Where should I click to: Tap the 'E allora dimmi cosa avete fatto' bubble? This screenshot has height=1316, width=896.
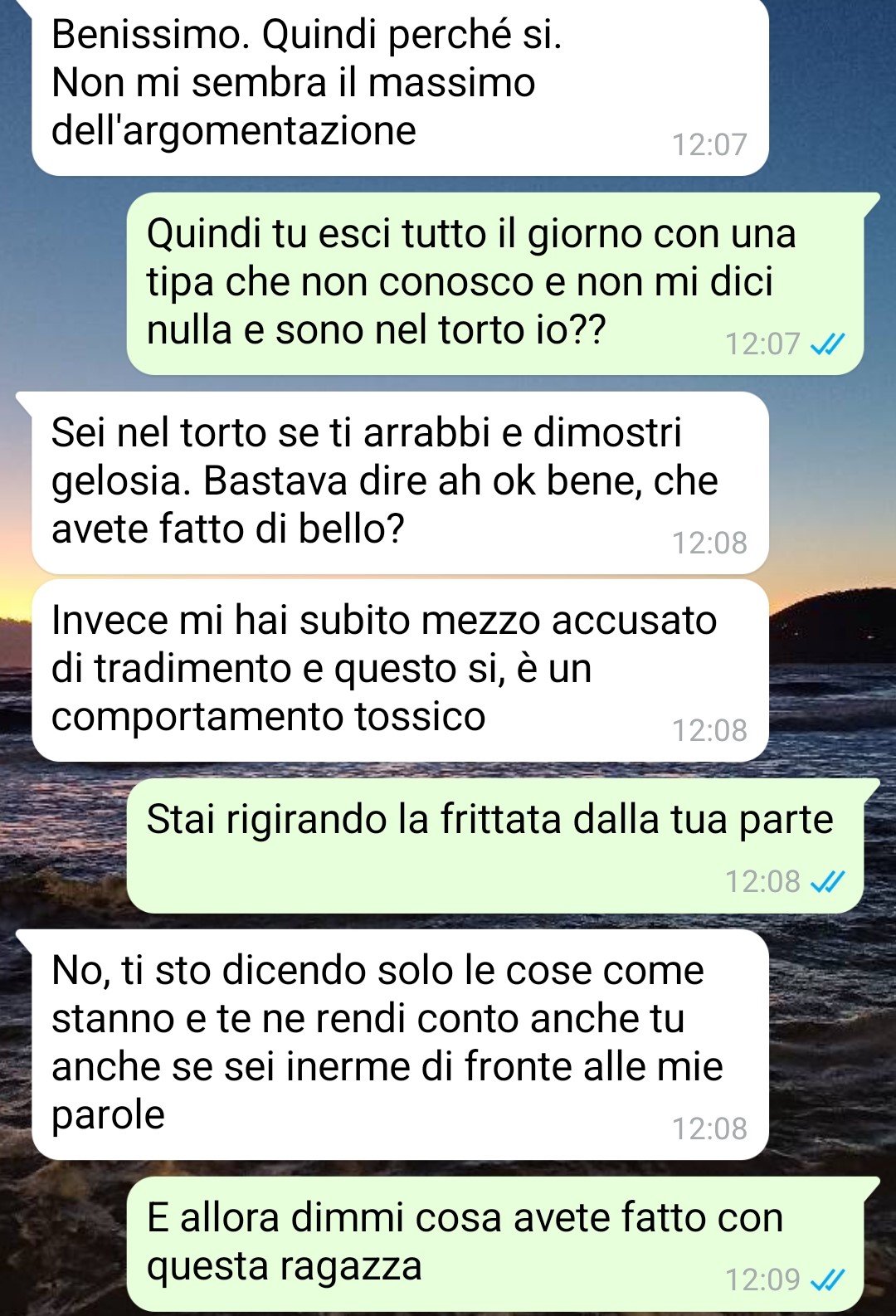pyautogui.click(x=495, y=1244)
